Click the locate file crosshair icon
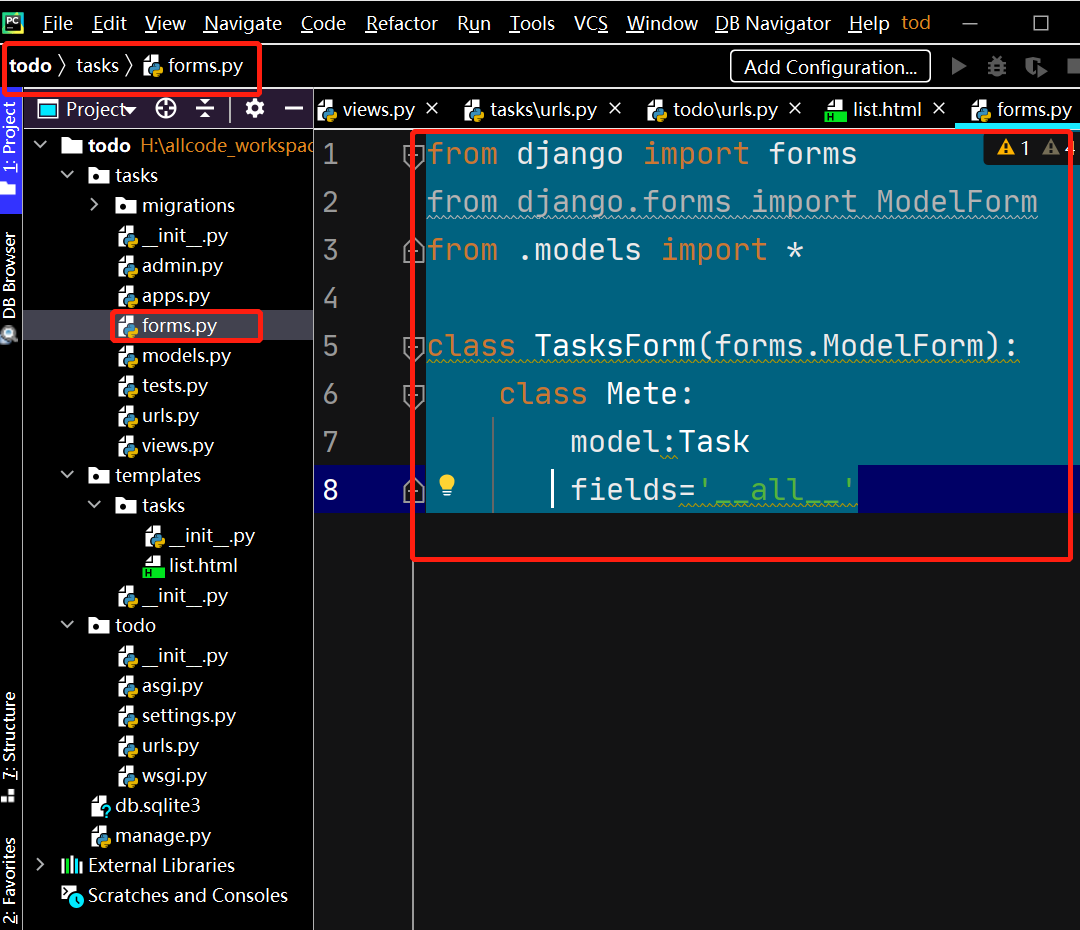This screenshot has height=930, width=1080. [166, 109]
